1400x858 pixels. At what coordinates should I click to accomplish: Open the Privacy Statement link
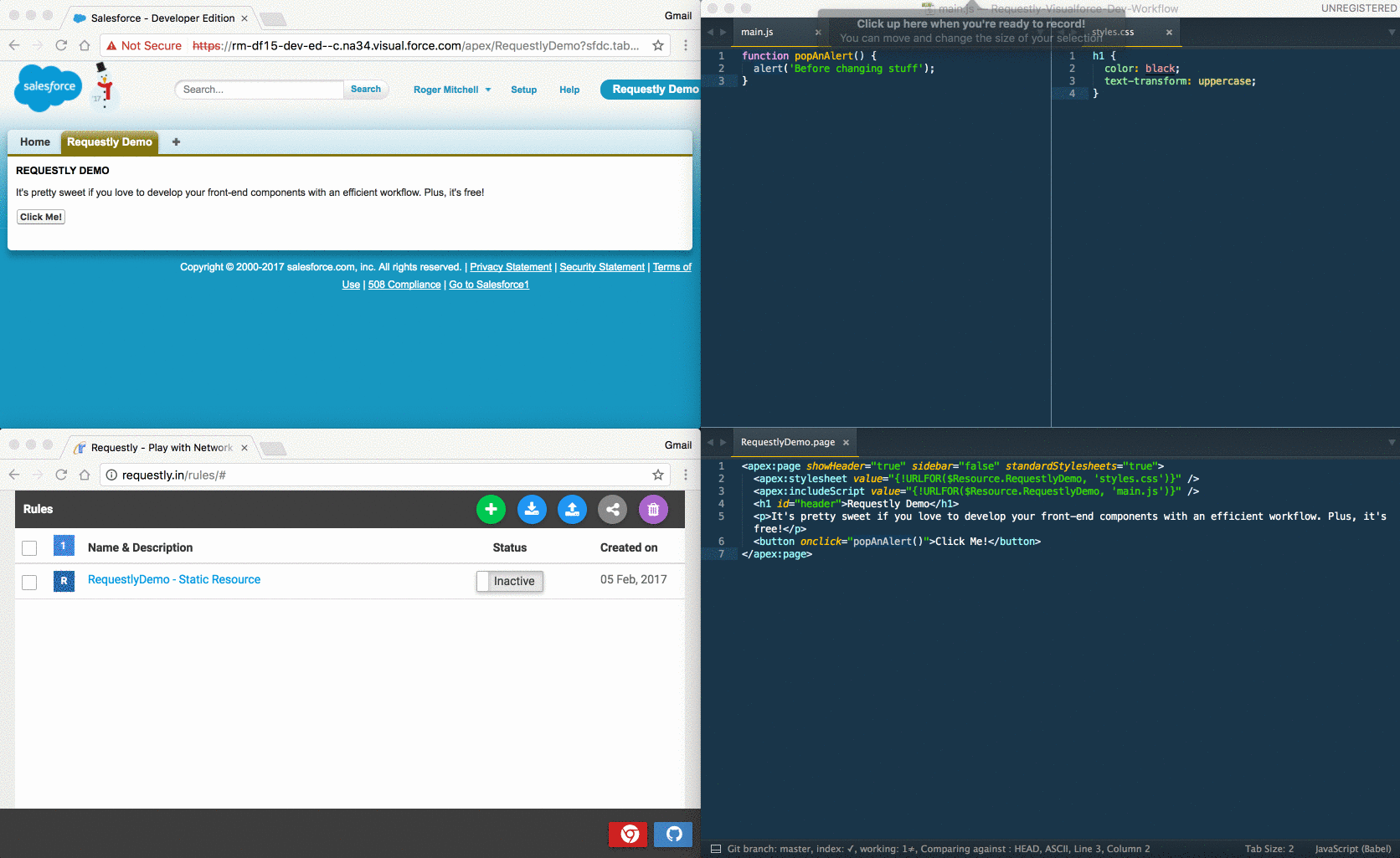coord(511,267)
